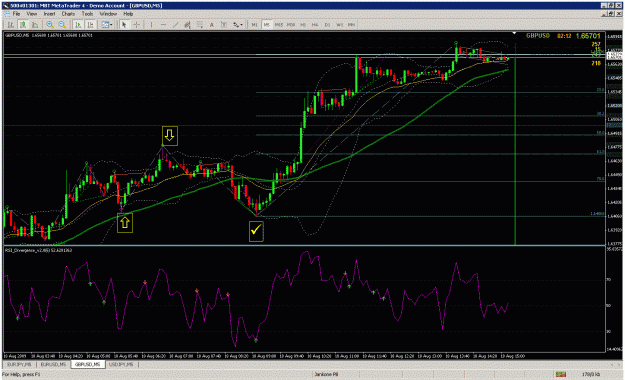Select the equidistant channel tool
625x380 pixels.
click(x=187, y=25)
